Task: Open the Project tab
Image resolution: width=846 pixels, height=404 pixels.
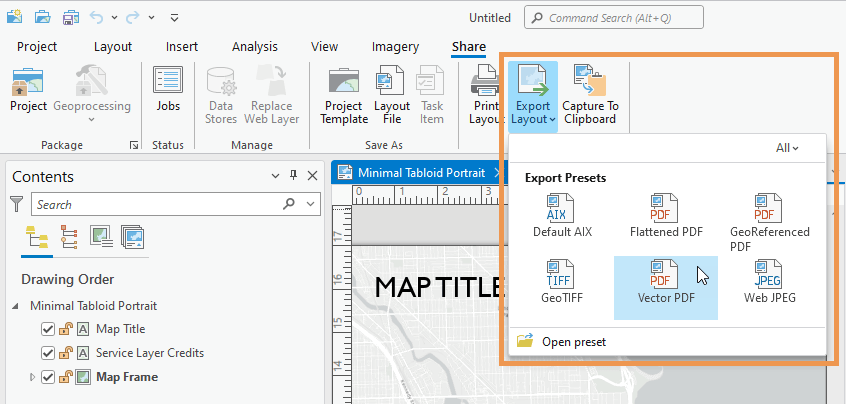Action: point(37,47)
